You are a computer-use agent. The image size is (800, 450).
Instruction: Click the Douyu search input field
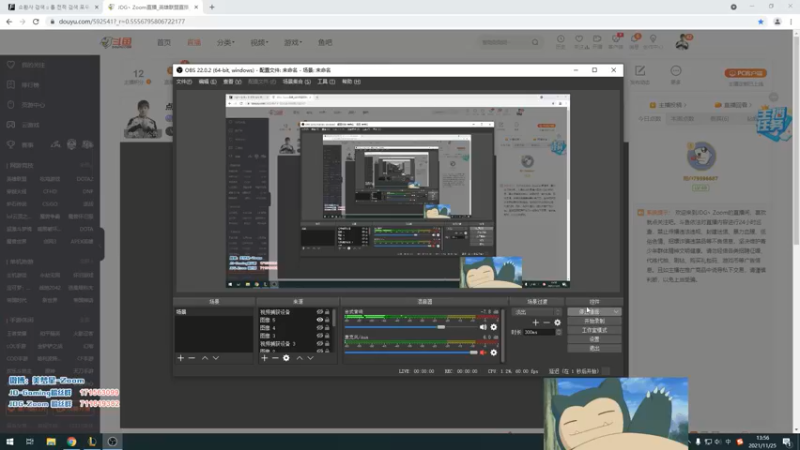pyautogui.click(x=503, y=42)
